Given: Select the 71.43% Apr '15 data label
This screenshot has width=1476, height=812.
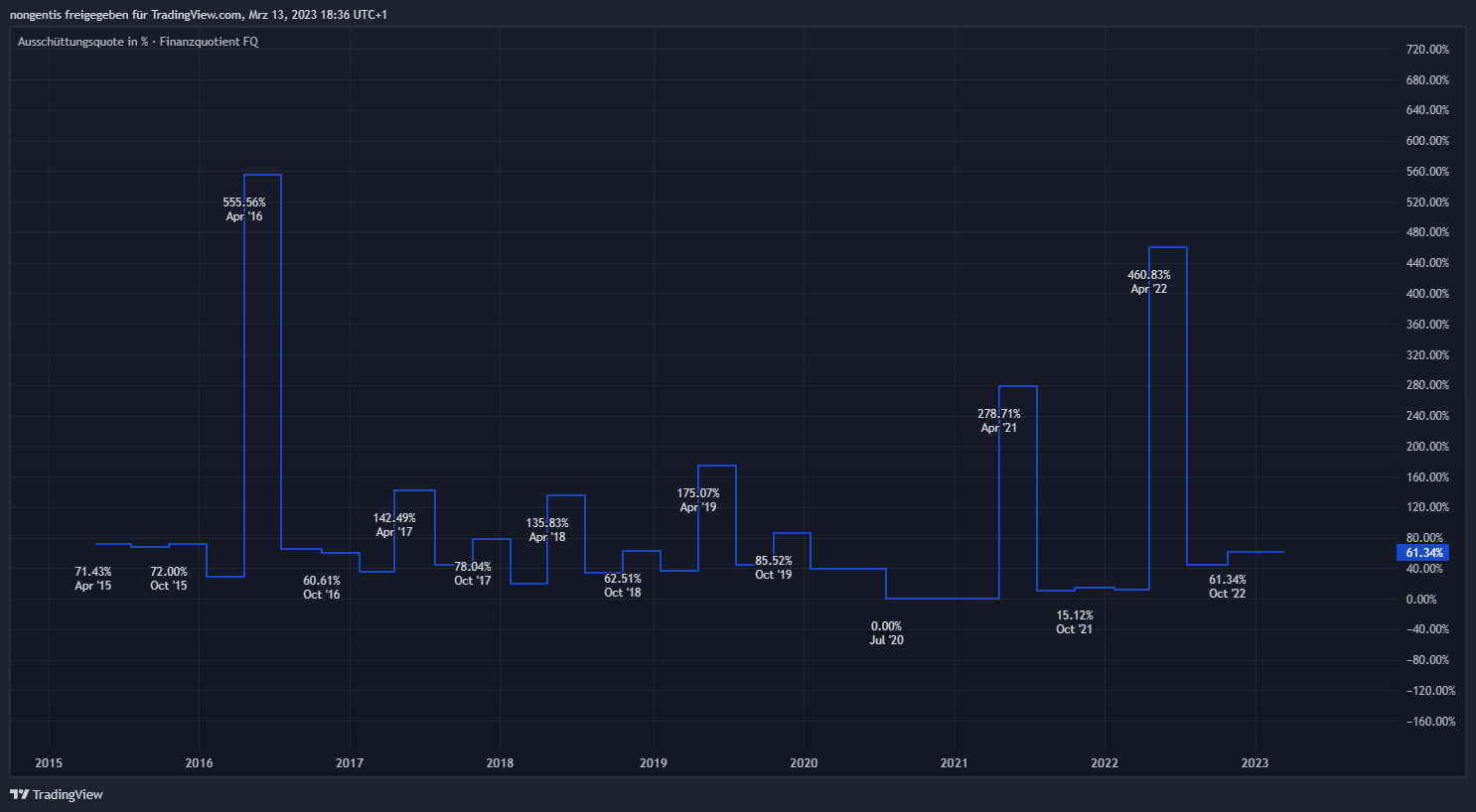Looking at the screenshot, I should coord(93,579).
